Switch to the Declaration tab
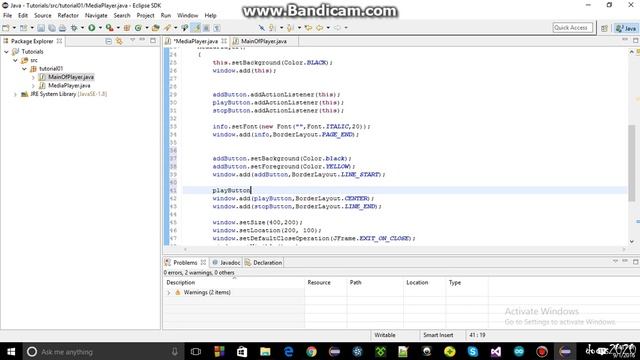The image size is (640, 360). [264, 263]
